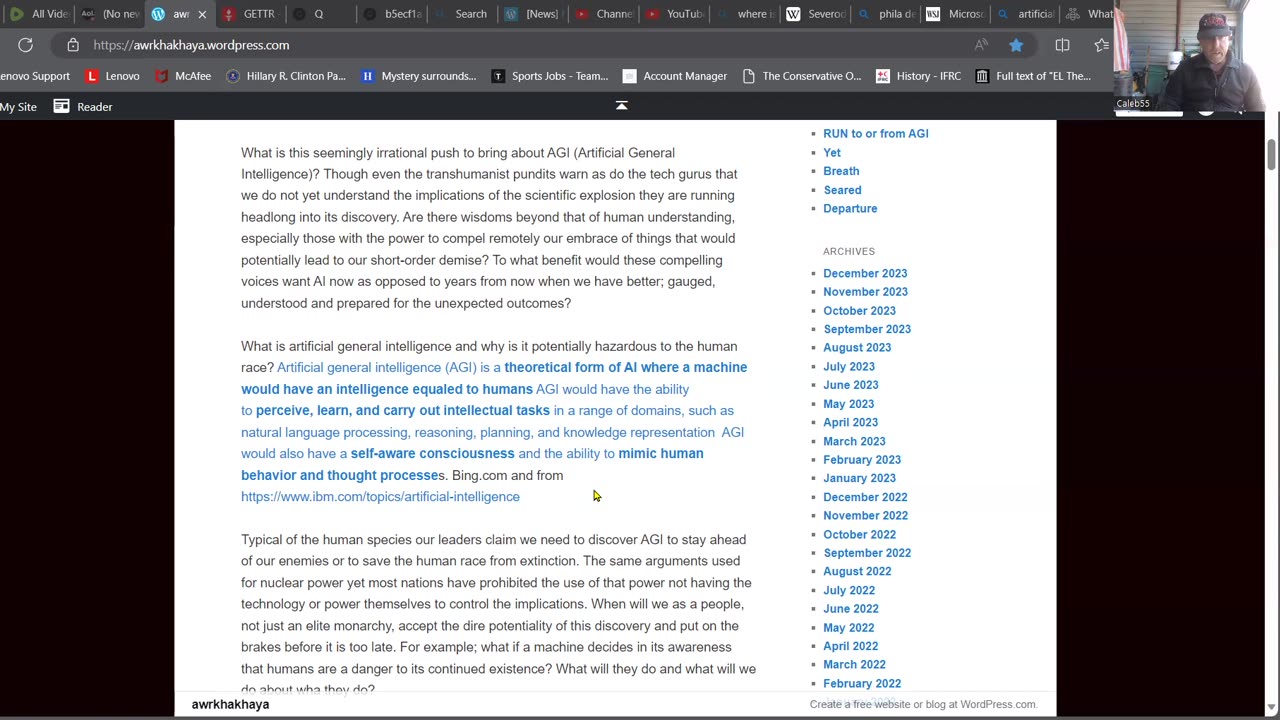Click the awrkhakhaya footer site name
Image resolution: width=1280 pixels, height=720 pixels.
pos(230,704)
